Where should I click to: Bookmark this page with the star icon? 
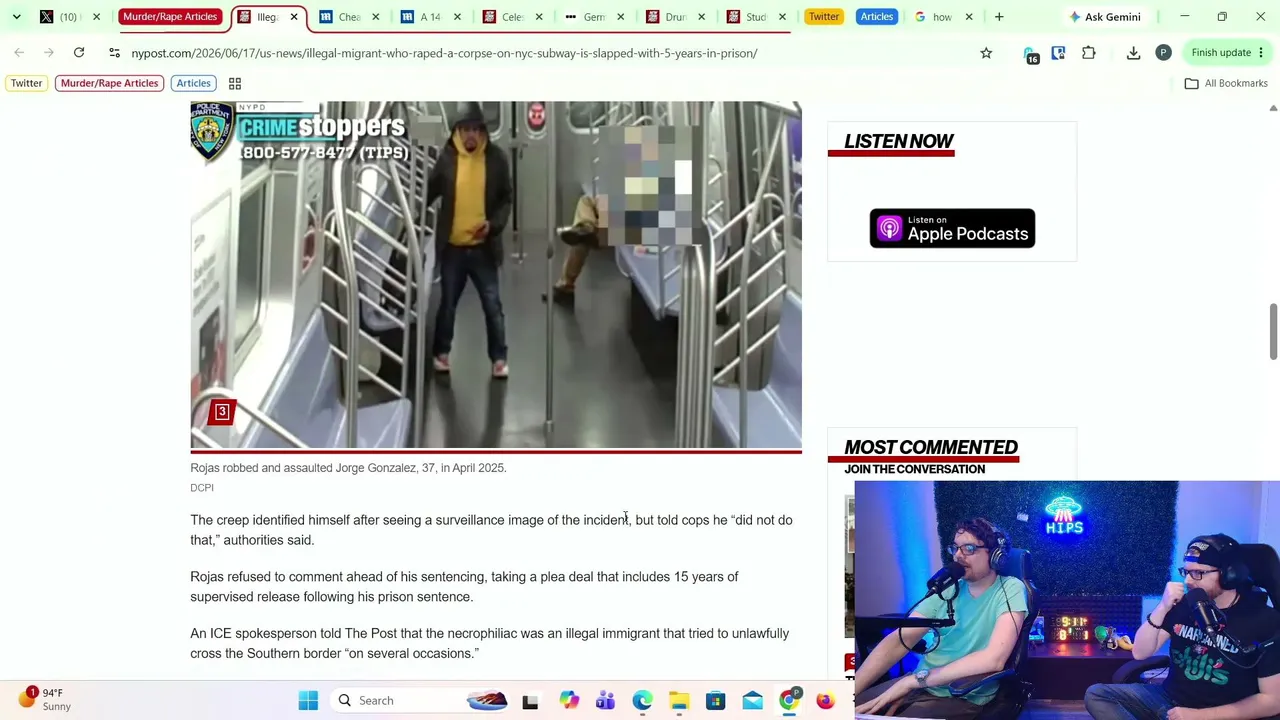(986, 53)
